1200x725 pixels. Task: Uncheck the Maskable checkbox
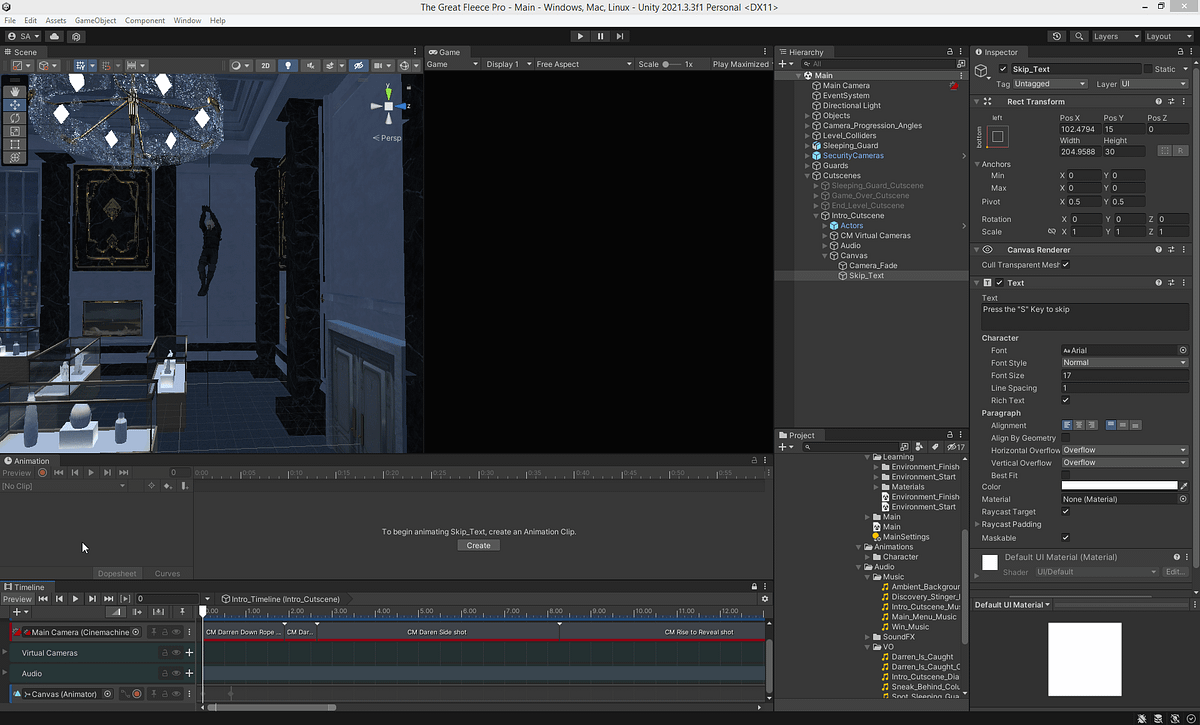pos(1065,538)
